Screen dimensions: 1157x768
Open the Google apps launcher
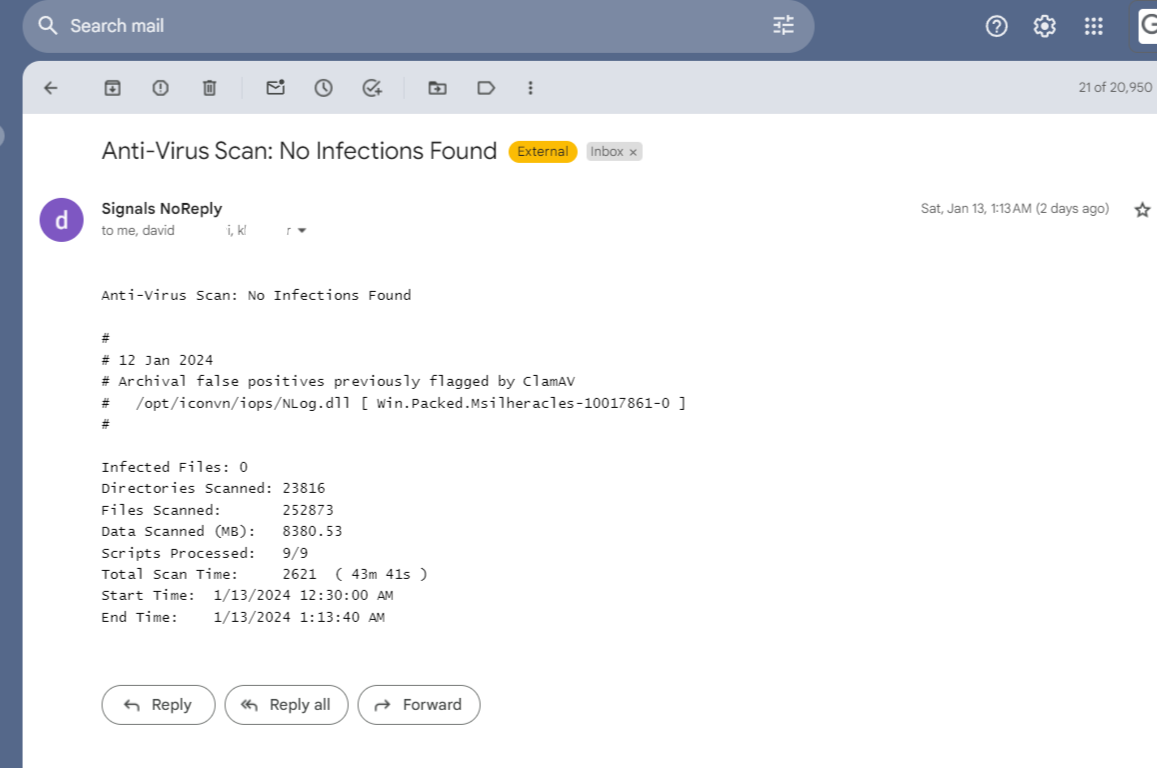click(x=1093, y=27)
